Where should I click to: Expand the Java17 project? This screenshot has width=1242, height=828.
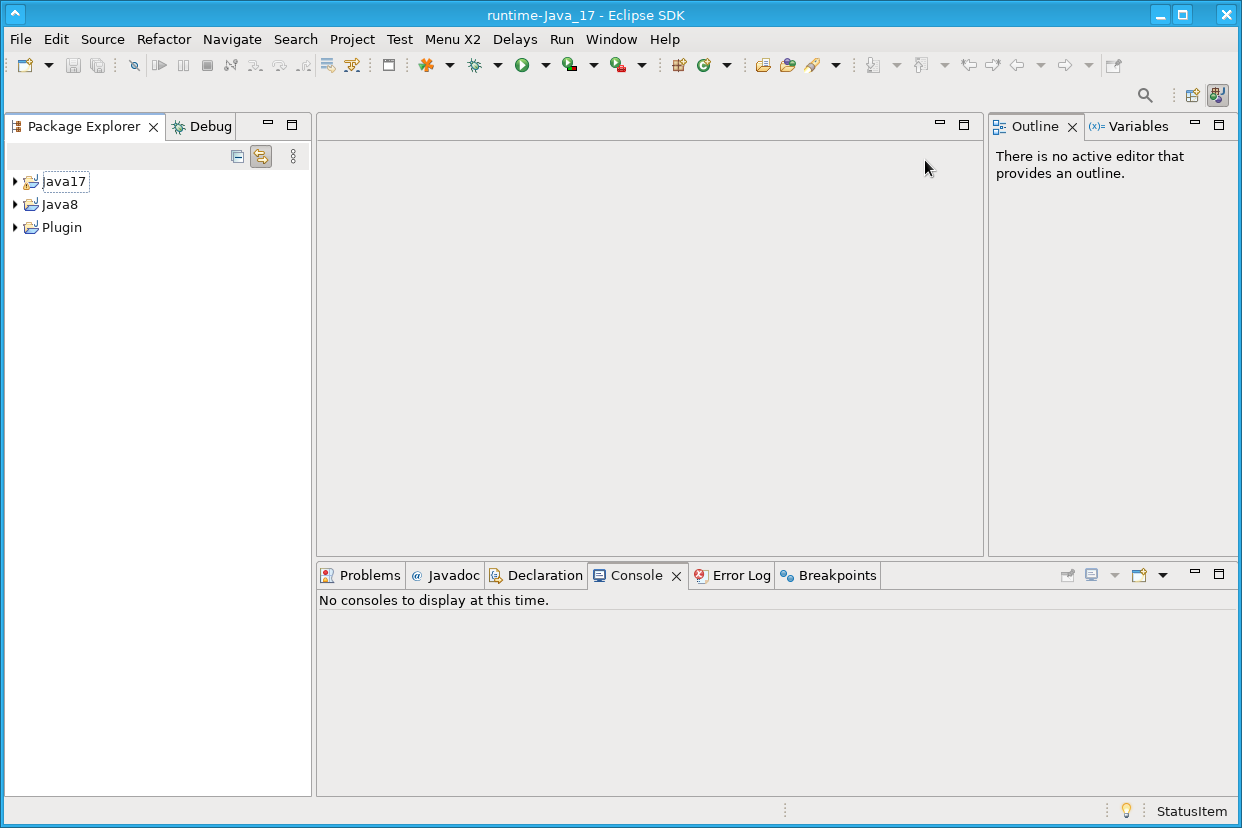click(14, 181)
